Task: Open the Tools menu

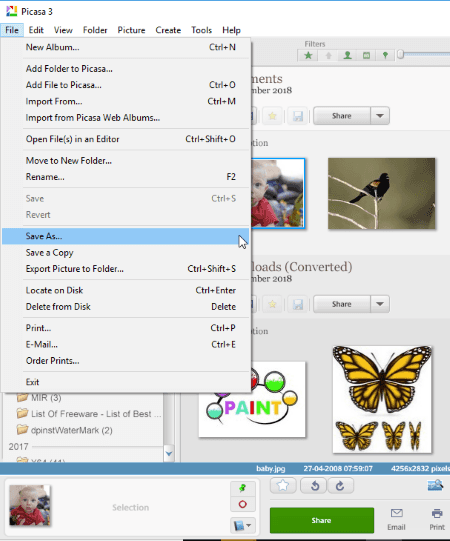Action: pyautogui.click(x=202, y=30)
